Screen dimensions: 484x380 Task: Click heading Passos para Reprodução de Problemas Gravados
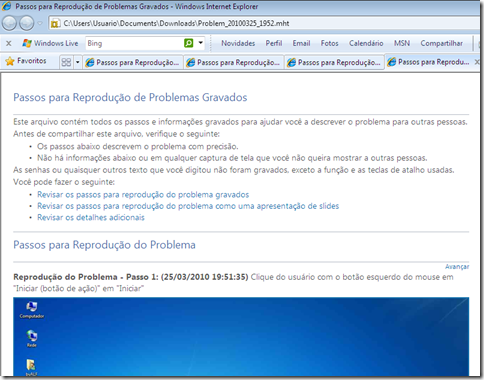[130, 97]
